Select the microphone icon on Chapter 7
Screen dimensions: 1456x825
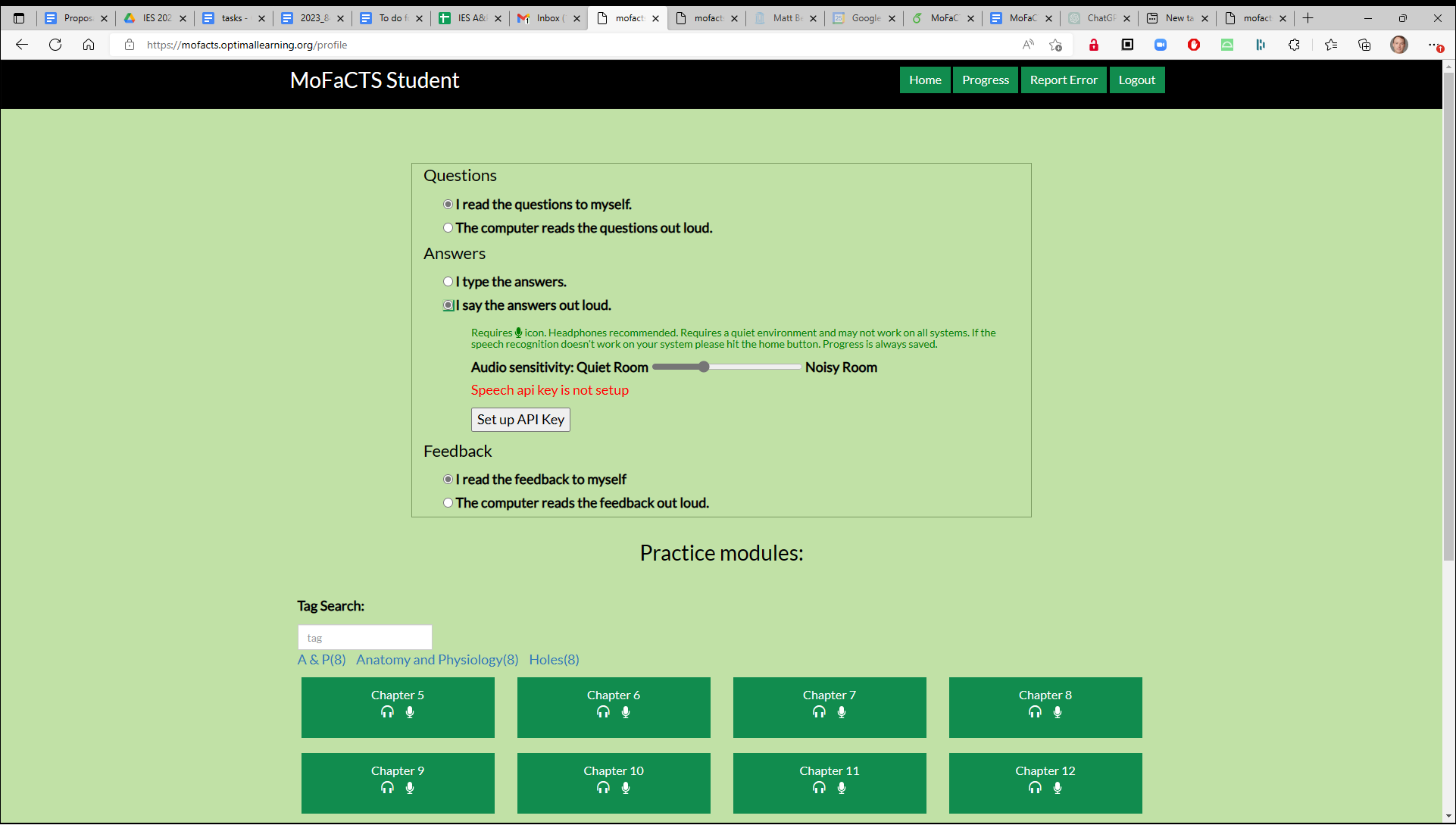pyautogui.click(x=842, y=711)
